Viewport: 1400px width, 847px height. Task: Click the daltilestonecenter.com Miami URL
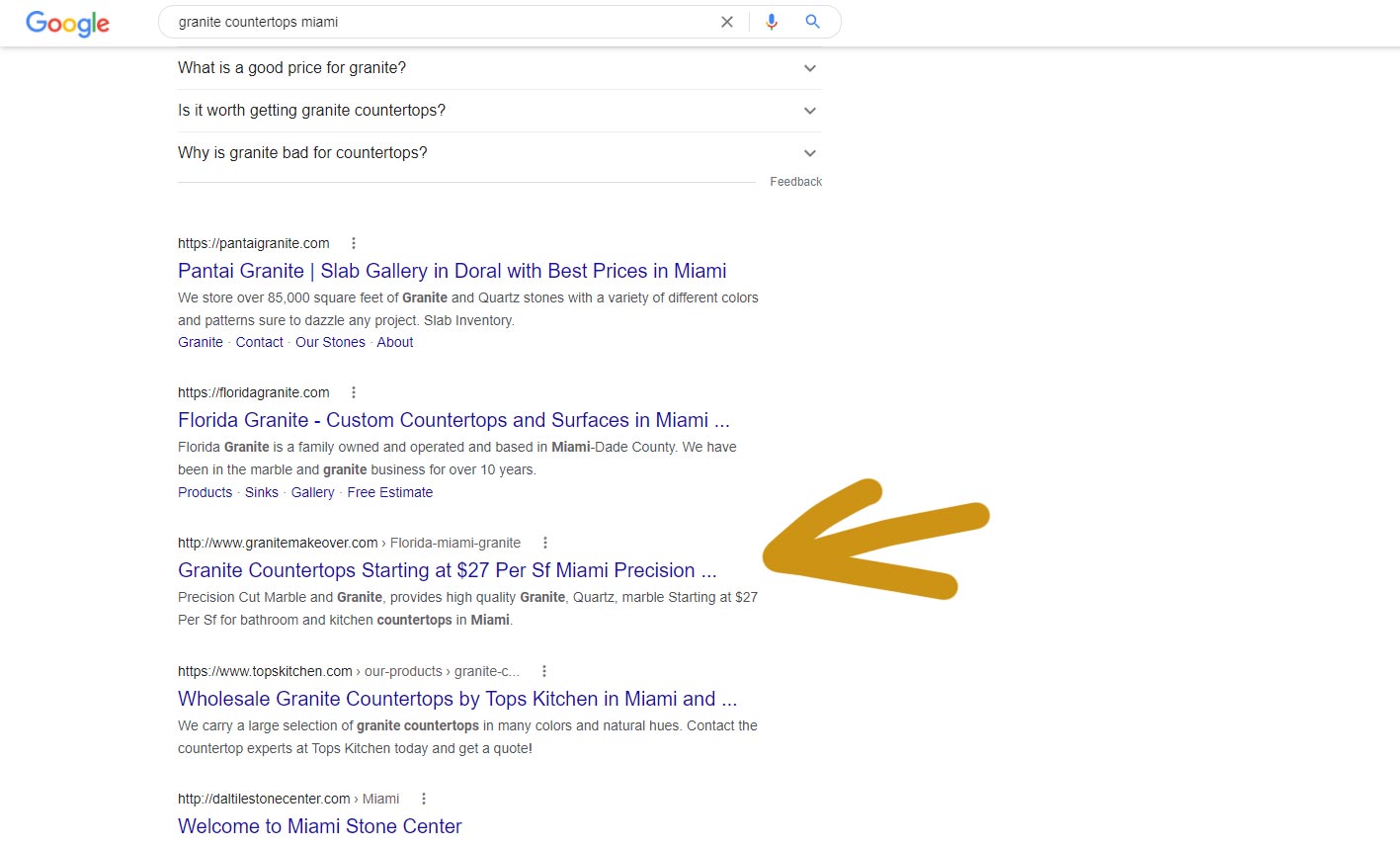pos(288,799)
